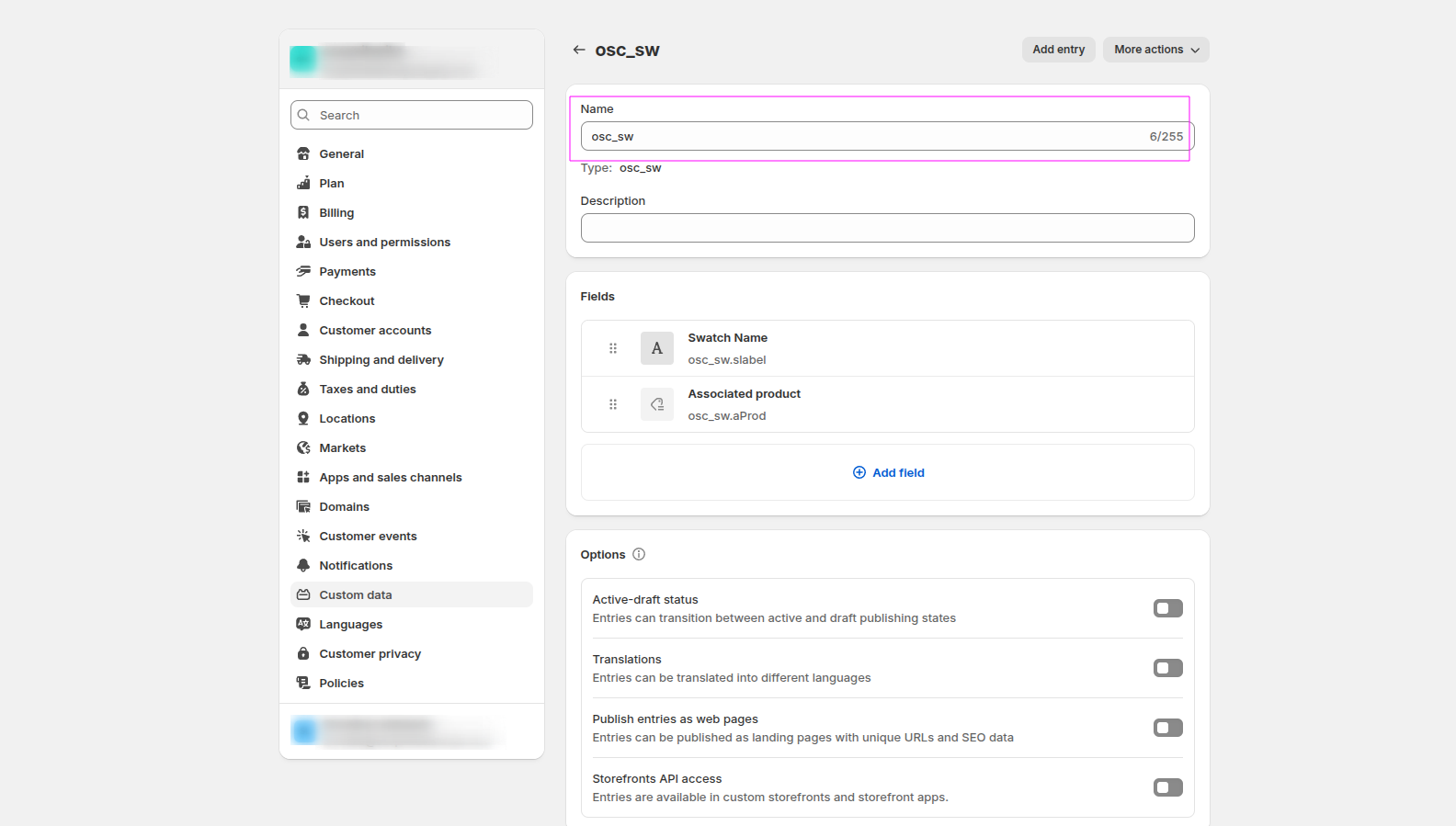Open Shipping and delivery
Screen dimensions: 1456x826
(412, 359)
